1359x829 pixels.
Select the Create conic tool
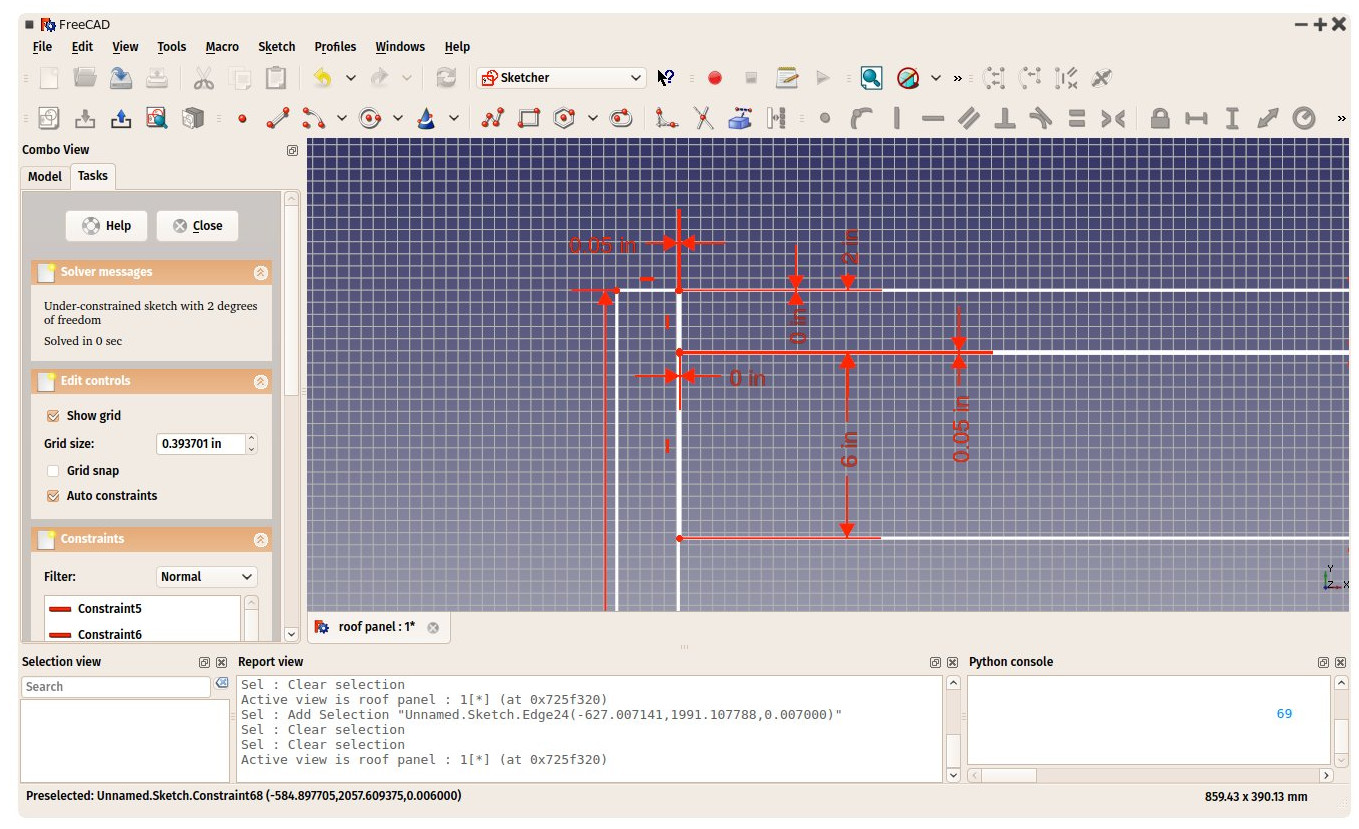[x=427, y=118]
